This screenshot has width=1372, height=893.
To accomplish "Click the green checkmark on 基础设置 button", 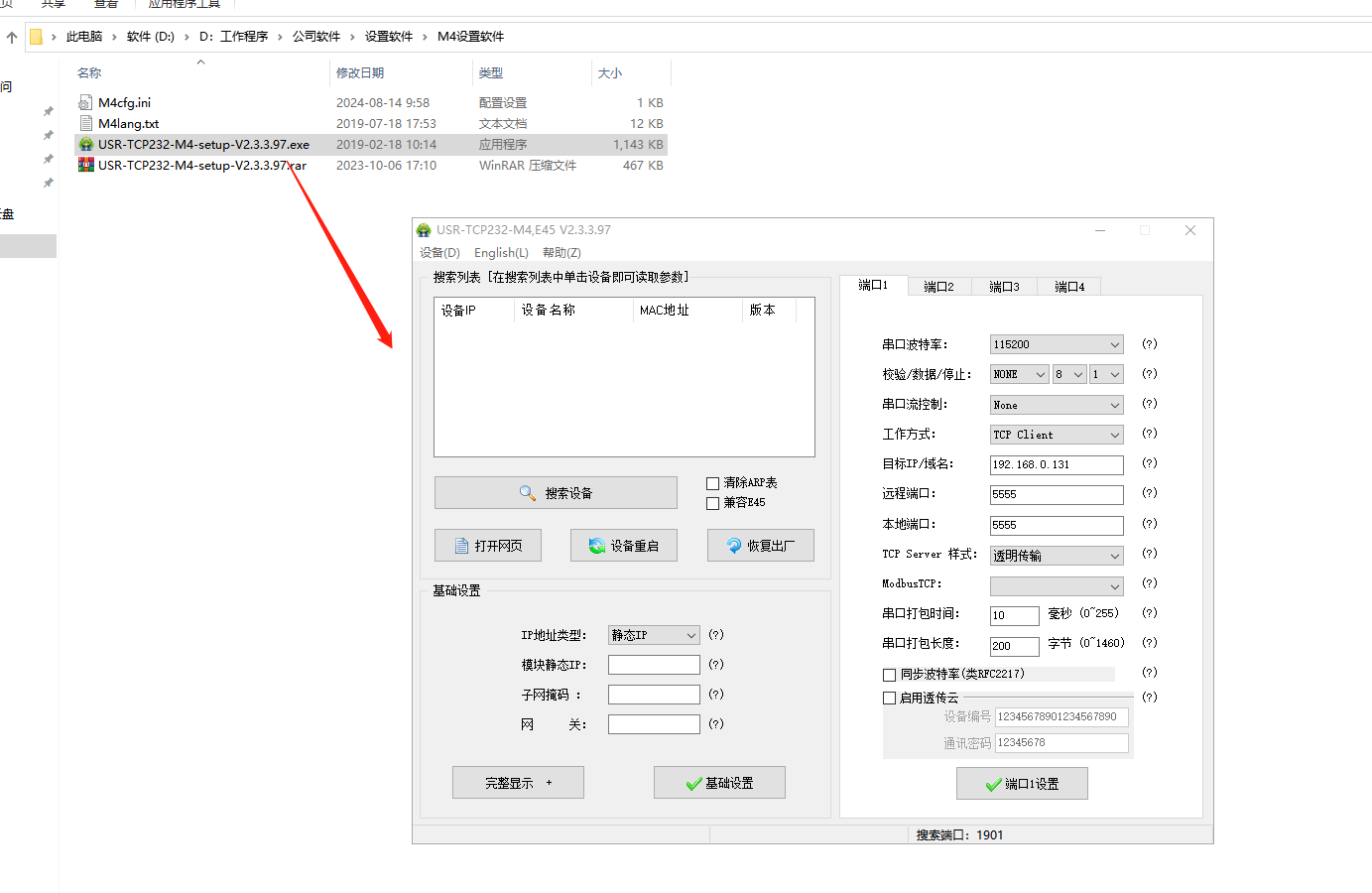I will pyautogui.click(x=693, y=784).
